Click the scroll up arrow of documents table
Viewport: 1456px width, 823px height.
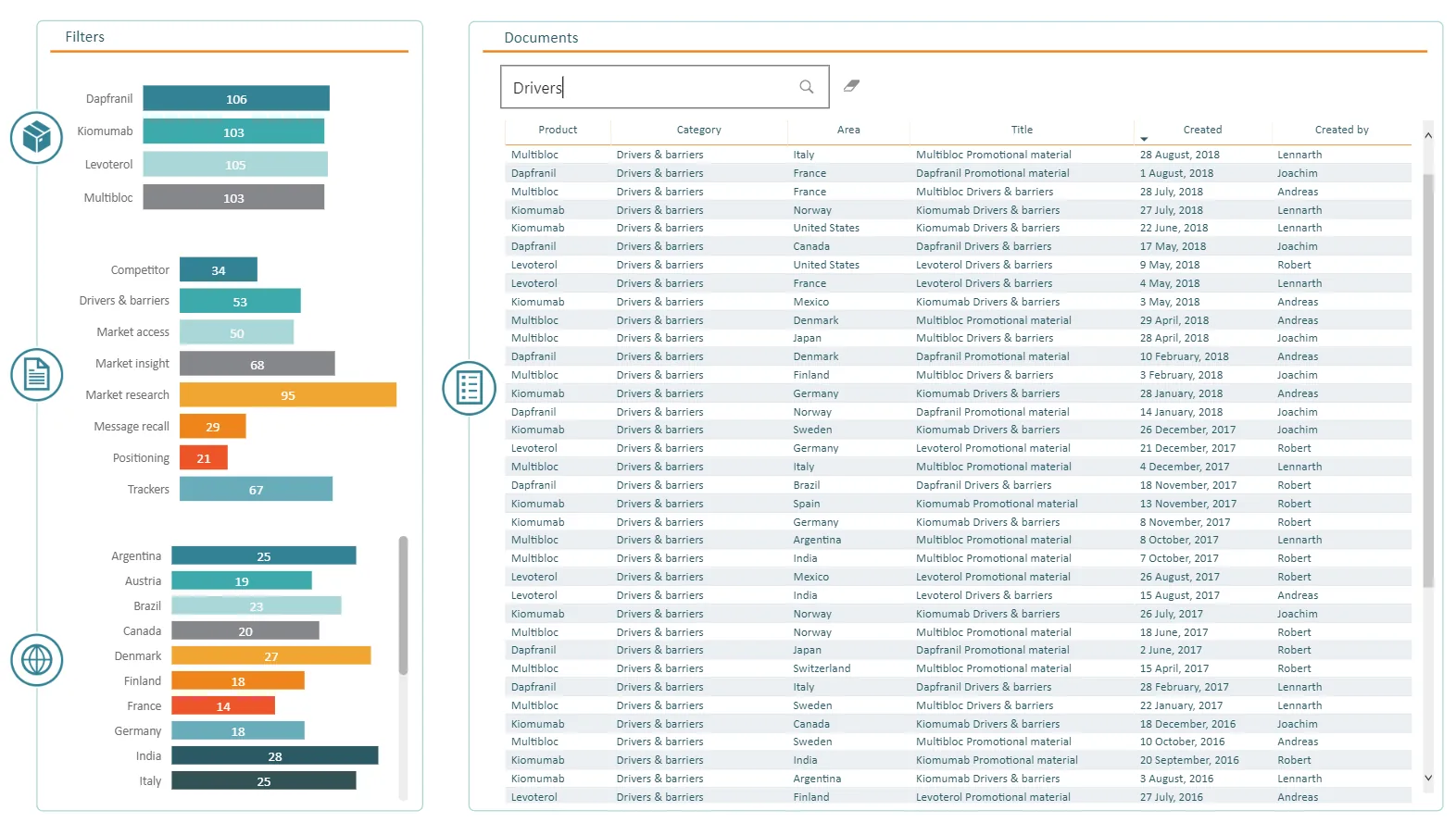pyautogui.click(x=1428, y=135)
